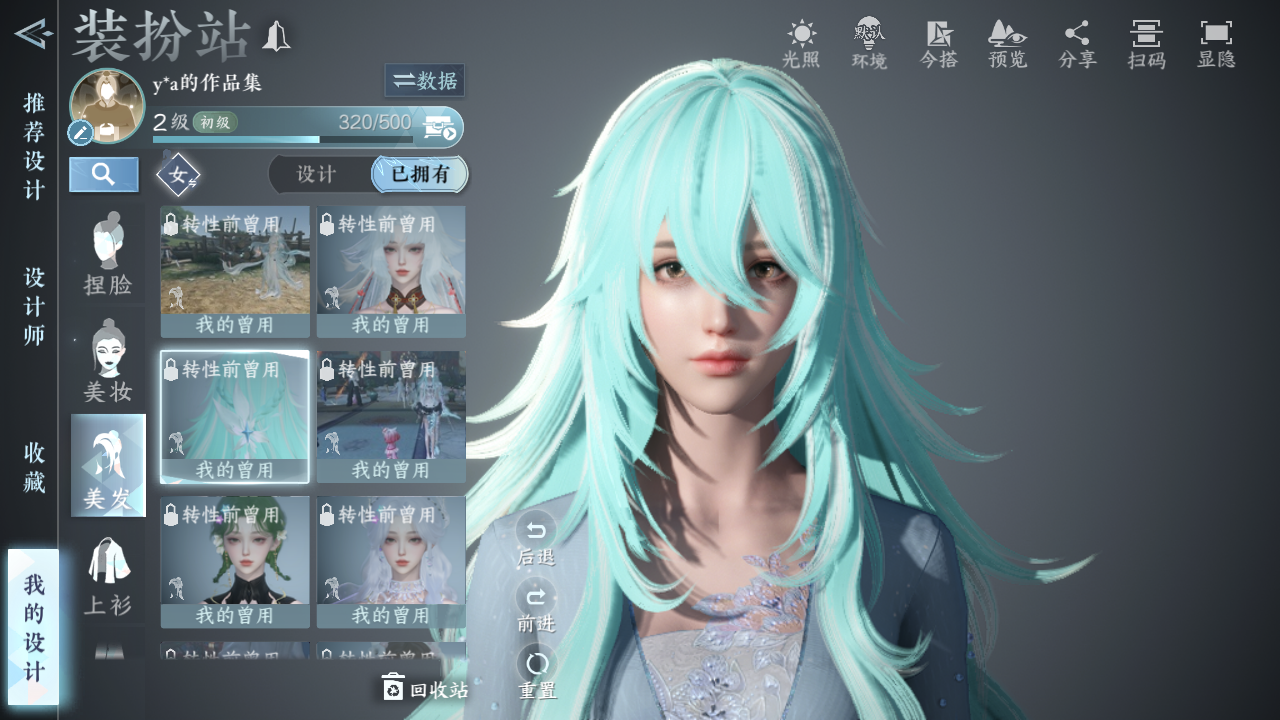This screenshot has width=1280, height=720.
Task: Toggle the 女 gender switch
Action: click(x=178, y=175)
